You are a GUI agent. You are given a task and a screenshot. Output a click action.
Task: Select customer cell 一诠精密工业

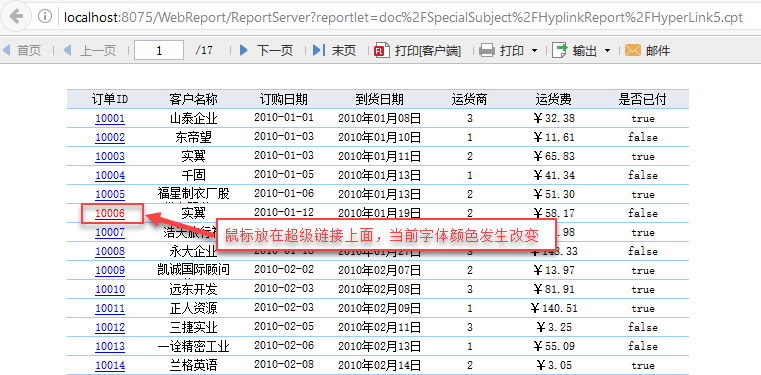point(193,346)
